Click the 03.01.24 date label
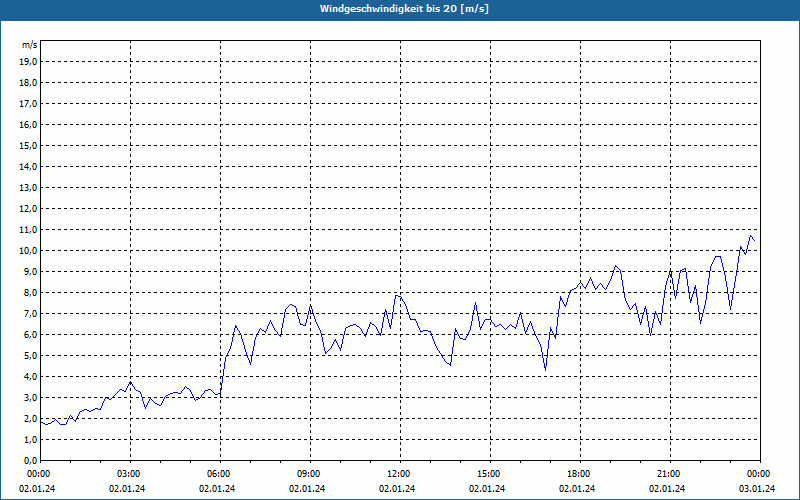800x500 pixels. (x=757, y=489)
